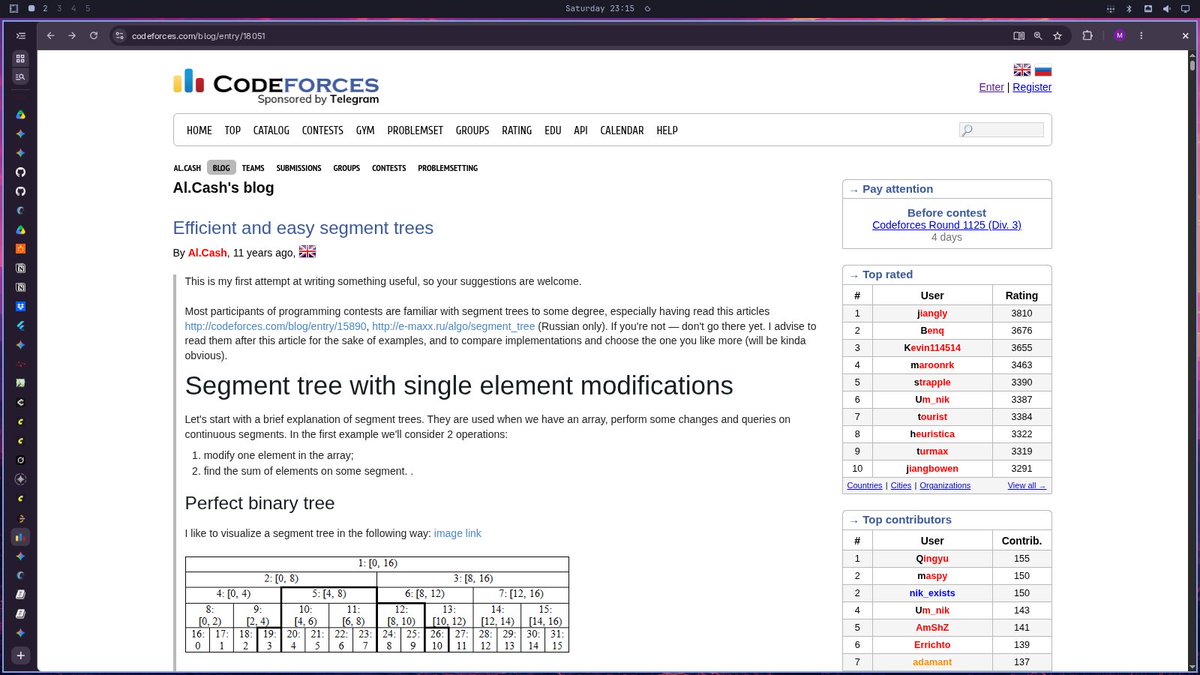Open Codeforces Round 1125 (Div. 3) link
Screen dimensions: 1200x675
(947, 225)
